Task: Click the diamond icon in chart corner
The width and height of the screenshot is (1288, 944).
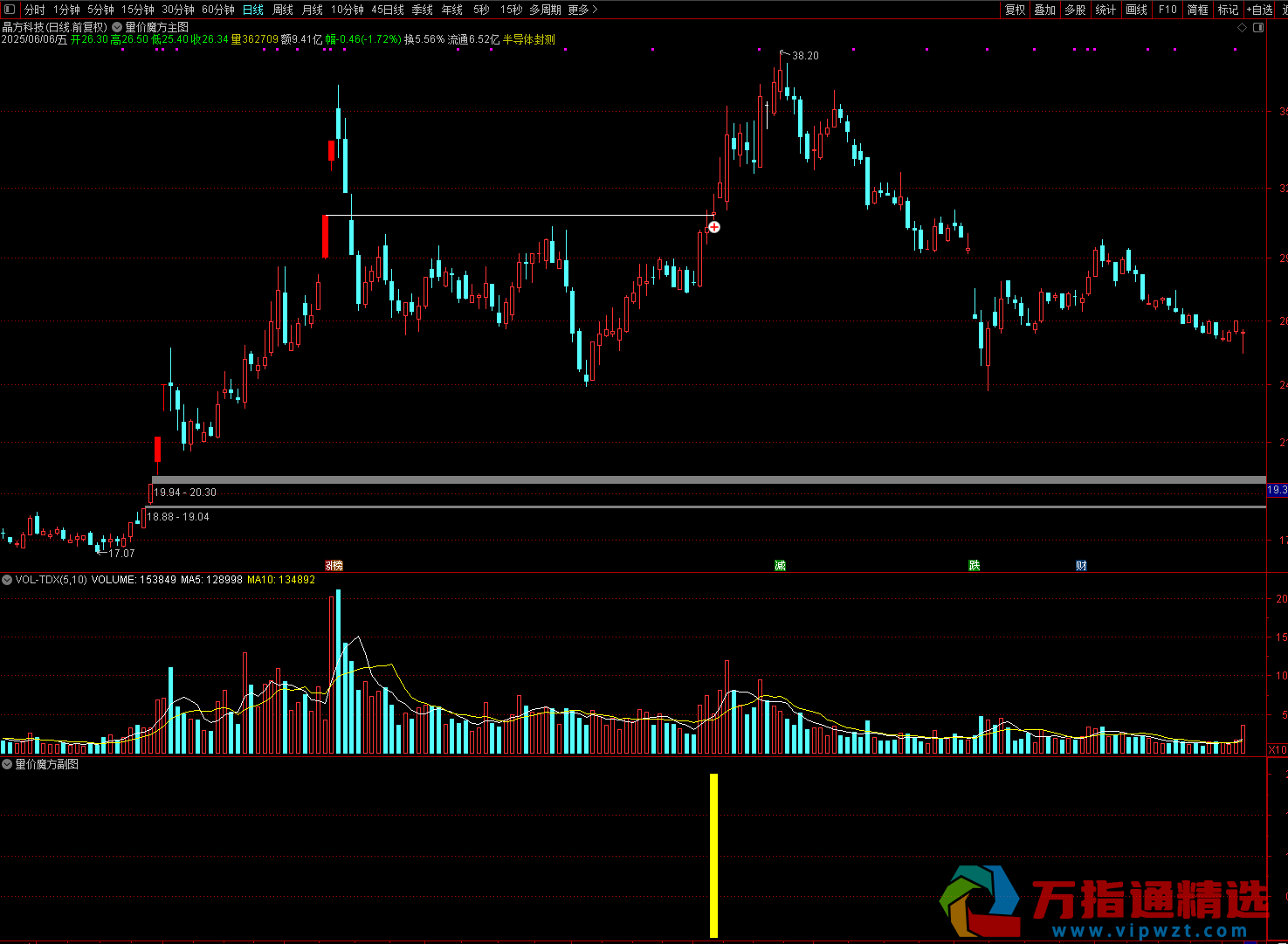Action: (1242, 28)
